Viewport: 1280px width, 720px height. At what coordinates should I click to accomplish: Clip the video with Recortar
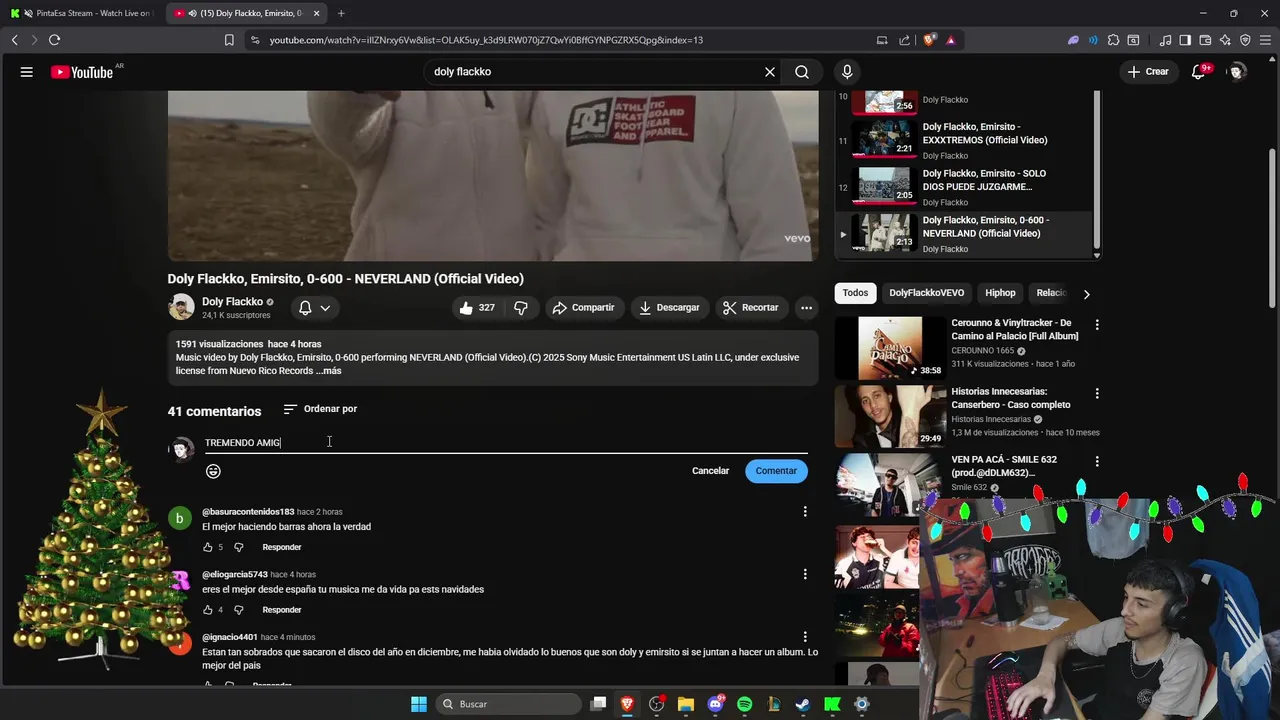[x=751, y=308]
